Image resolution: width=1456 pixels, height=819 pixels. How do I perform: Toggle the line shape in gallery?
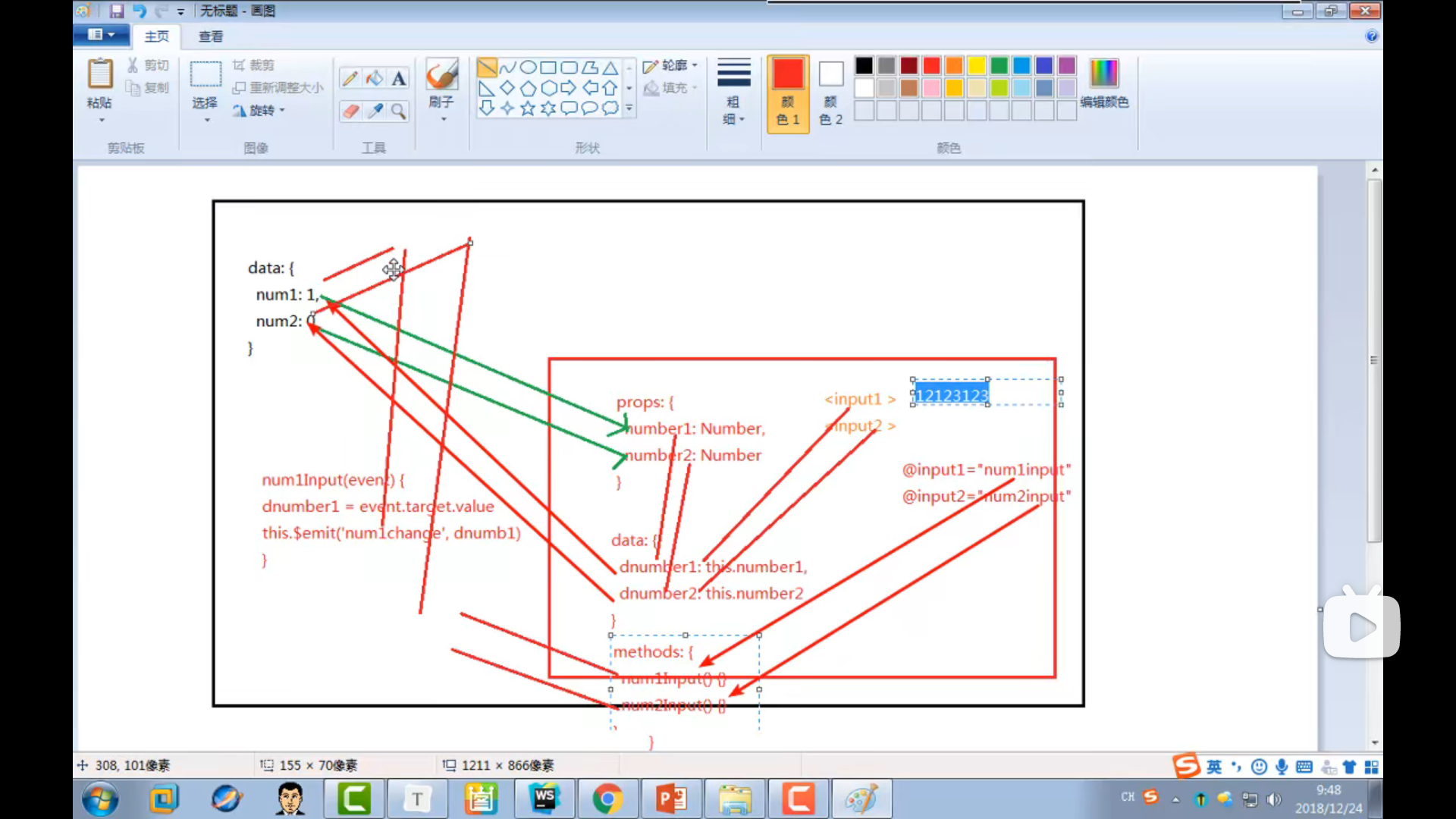[487, 67]
